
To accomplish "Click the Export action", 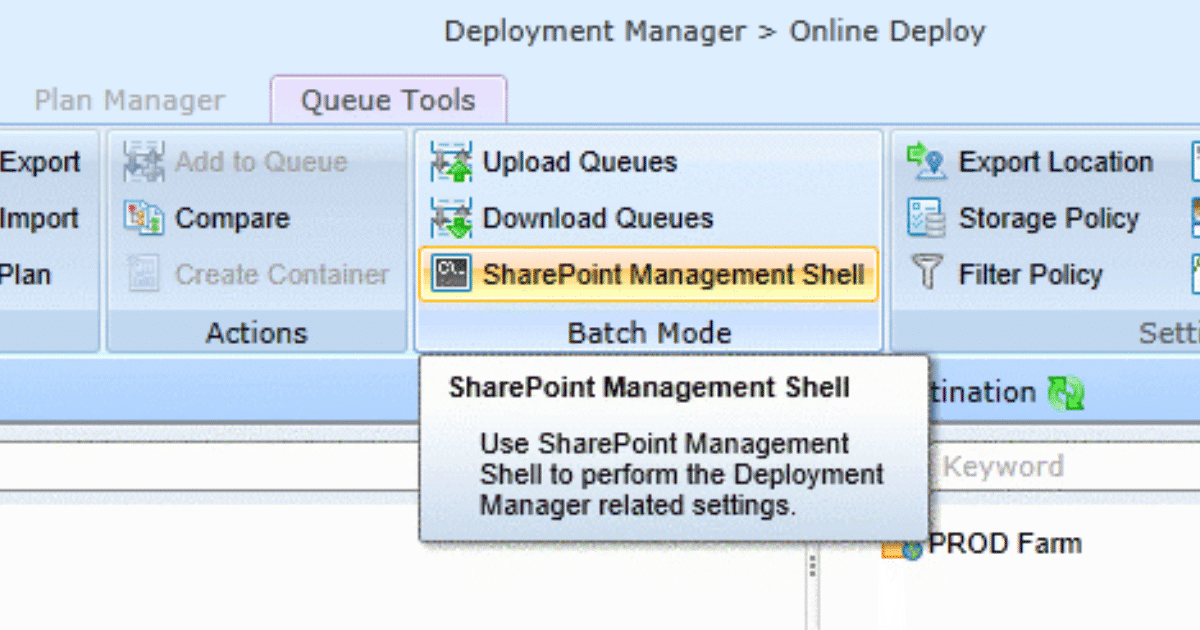I will 41,161.
